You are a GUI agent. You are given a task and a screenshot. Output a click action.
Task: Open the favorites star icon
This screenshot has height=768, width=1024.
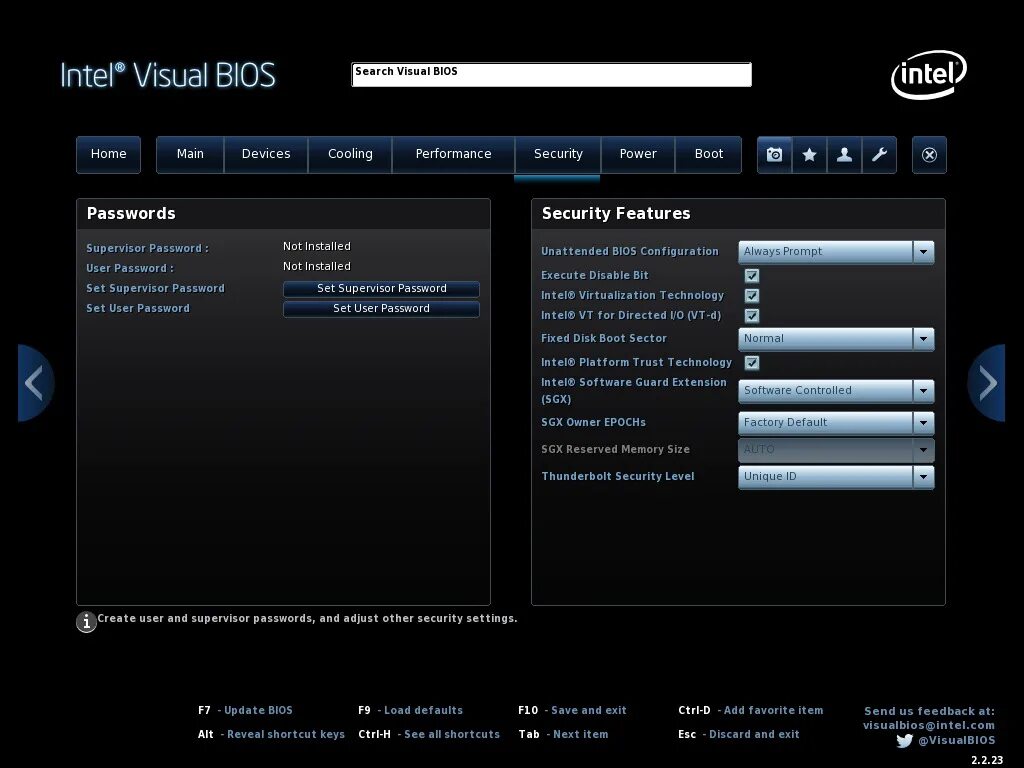click(809, 155)
